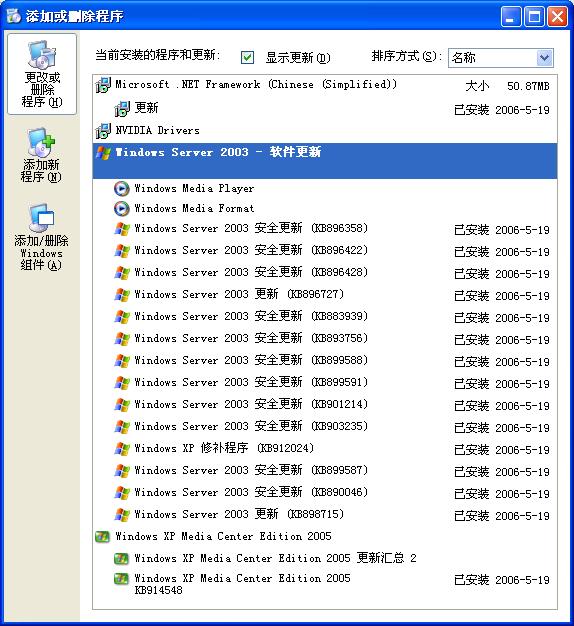Uncheck the 显示更新 checkbox
The image size is (574, 626).
click(247, 57)
